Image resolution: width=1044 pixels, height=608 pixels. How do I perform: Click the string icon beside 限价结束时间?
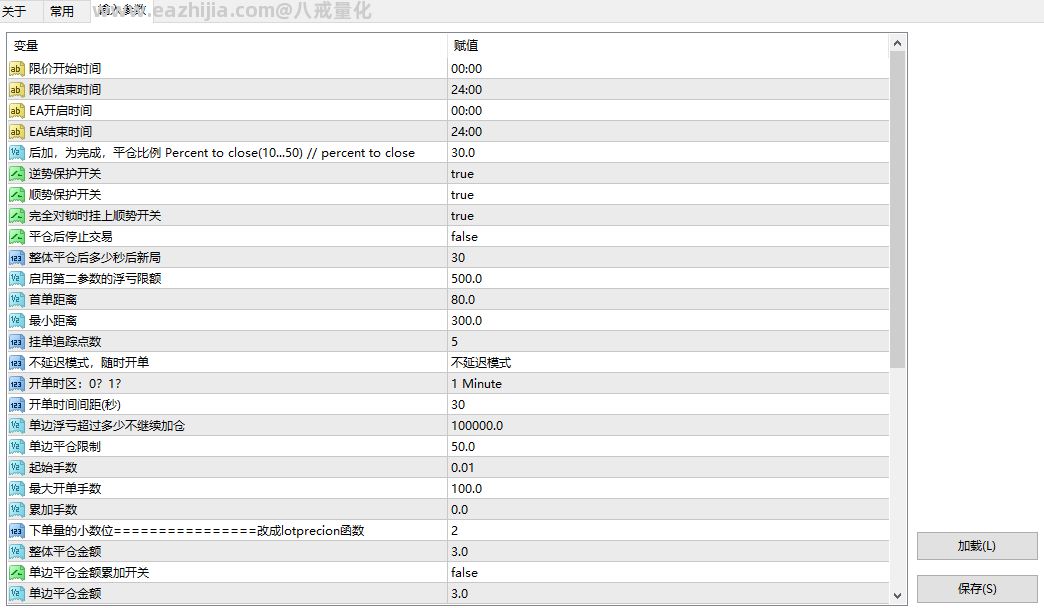[17, 89]
